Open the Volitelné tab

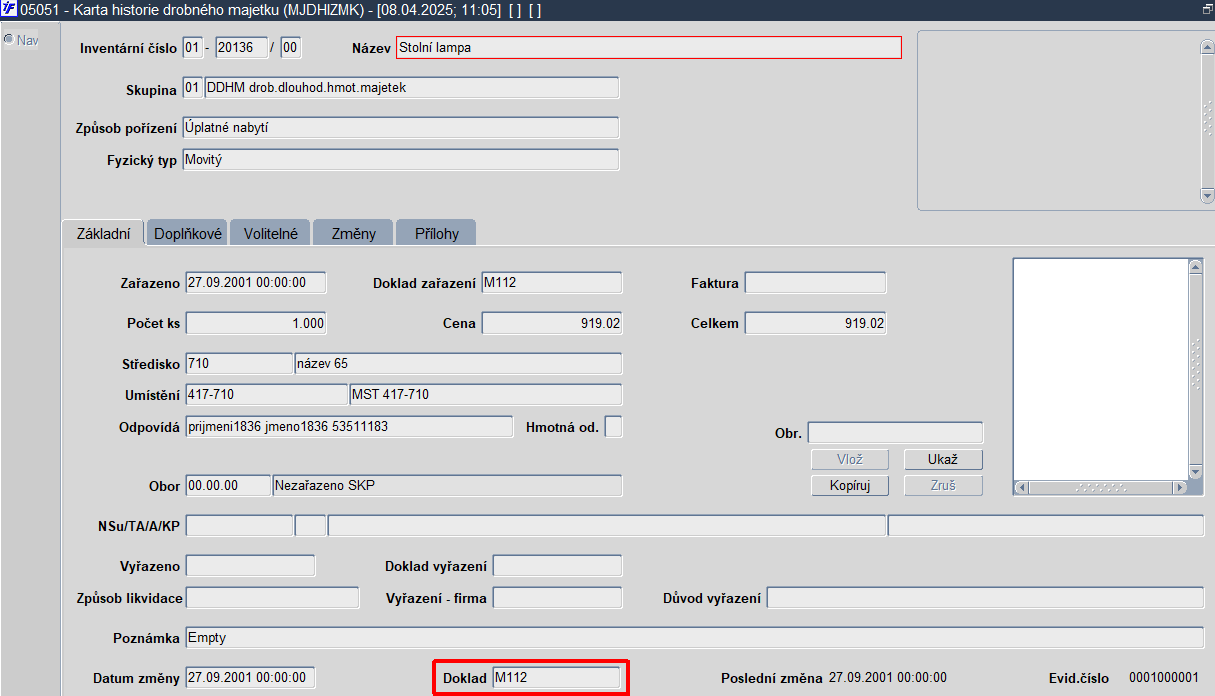point(270,233)
